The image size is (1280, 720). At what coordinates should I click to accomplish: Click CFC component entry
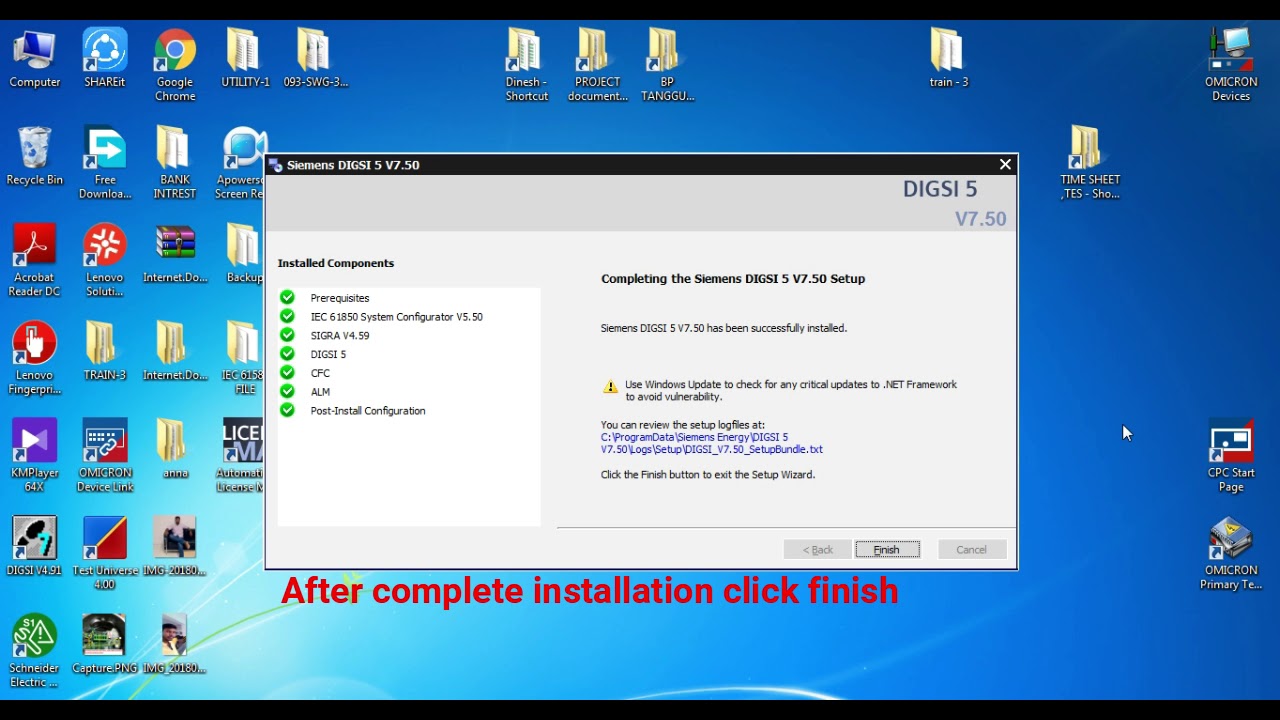point(320,373)
